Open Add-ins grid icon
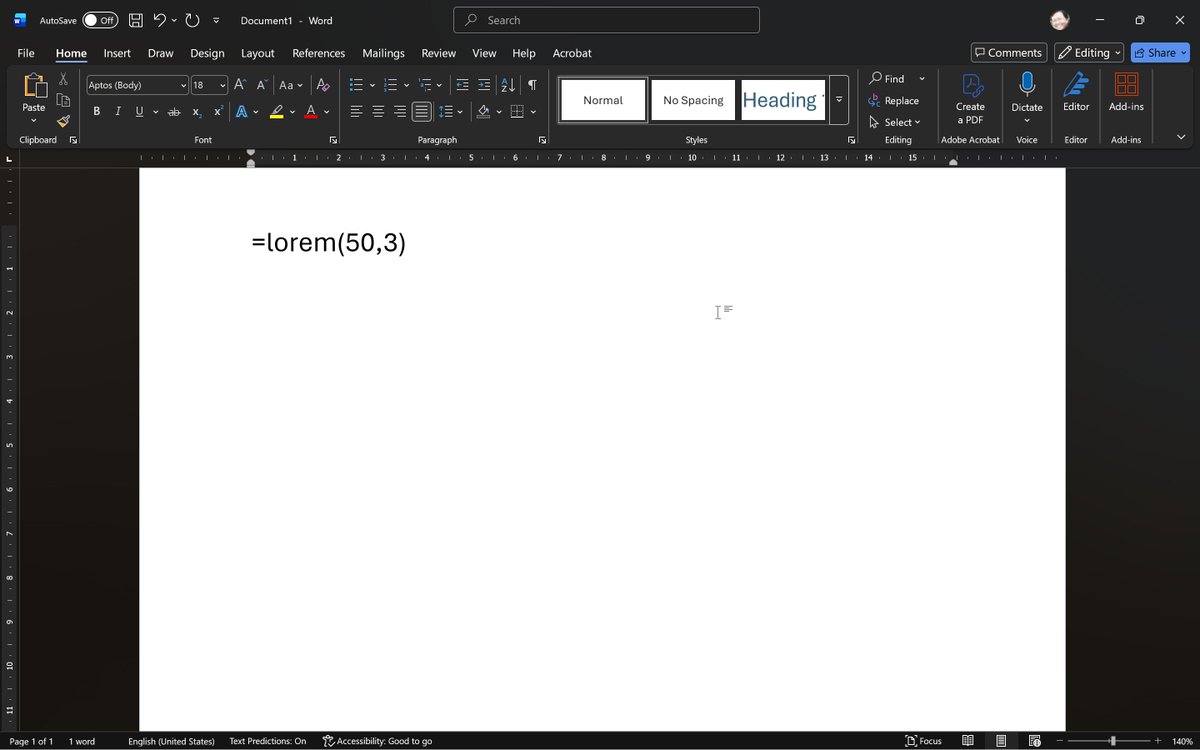The width and height of the screenshot is (1200, 750). pos(1126,84)
